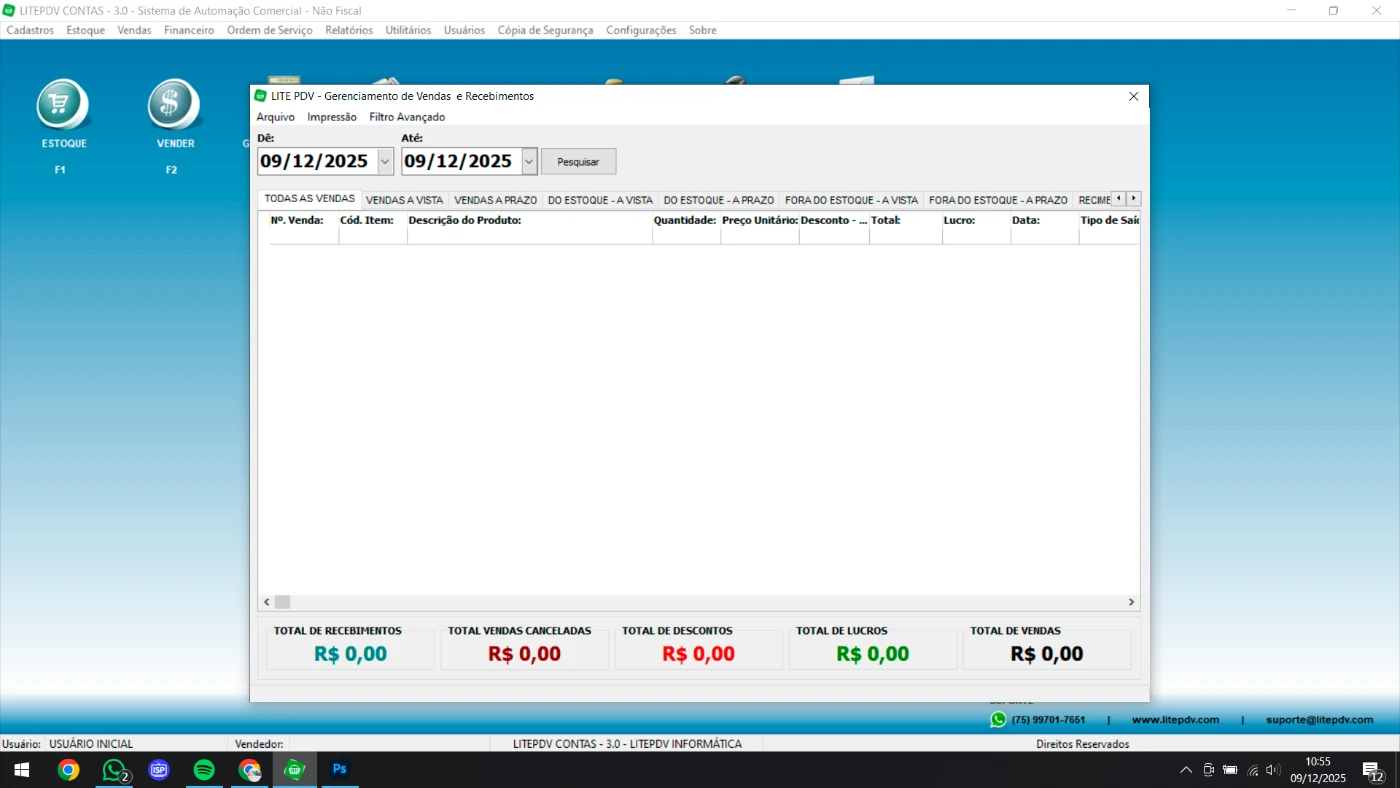1400x788 pixels.
Task: Open the ESTOQUE shopping cart icon
Action: point(64,105)
